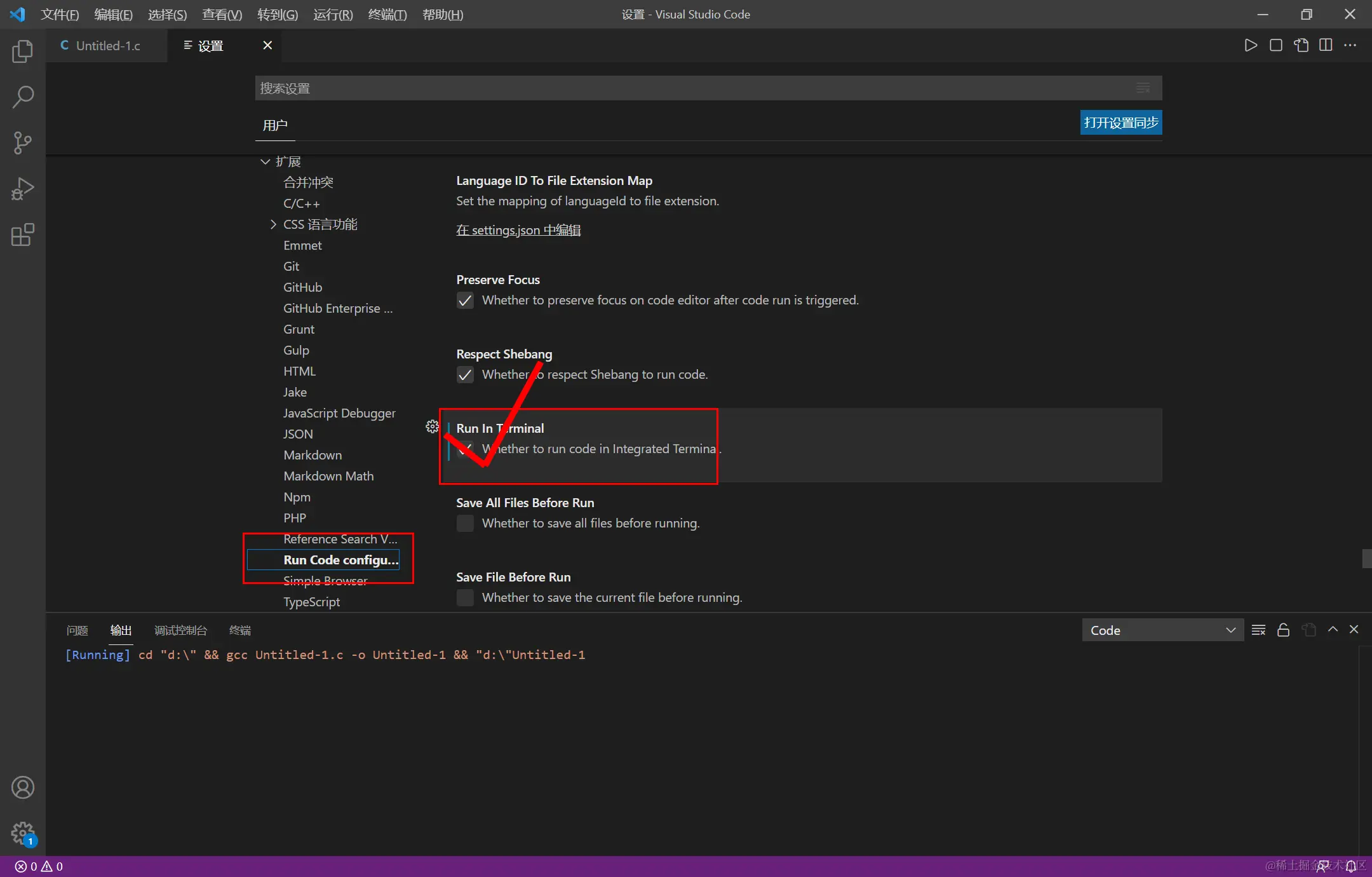
Task: Toggle Preserve Focus checkbox
Action: pyautogui.click(x=465, y=301)
